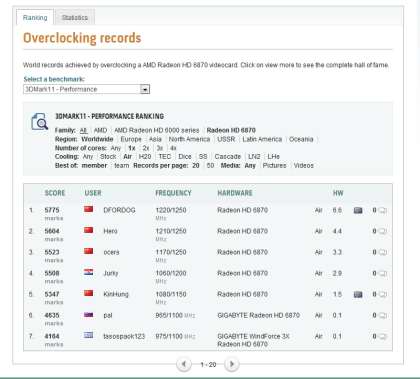The image size is (420, 379).
Task: Open comments bubble for the 5775 score
Action: point(383,210)
